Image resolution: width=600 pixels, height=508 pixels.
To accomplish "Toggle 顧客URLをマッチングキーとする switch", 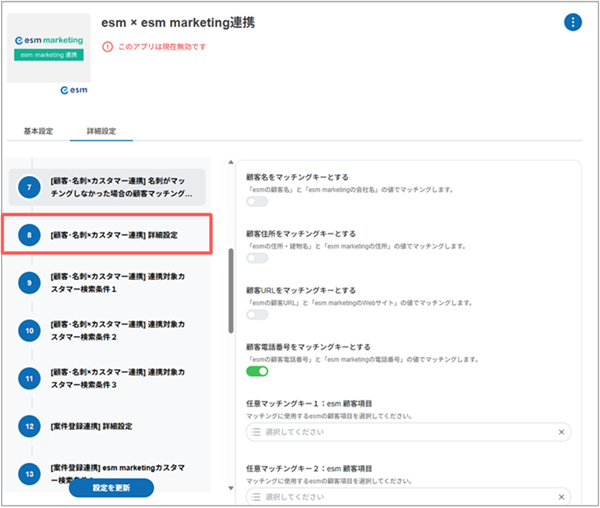I will click(x=257, y=314).
